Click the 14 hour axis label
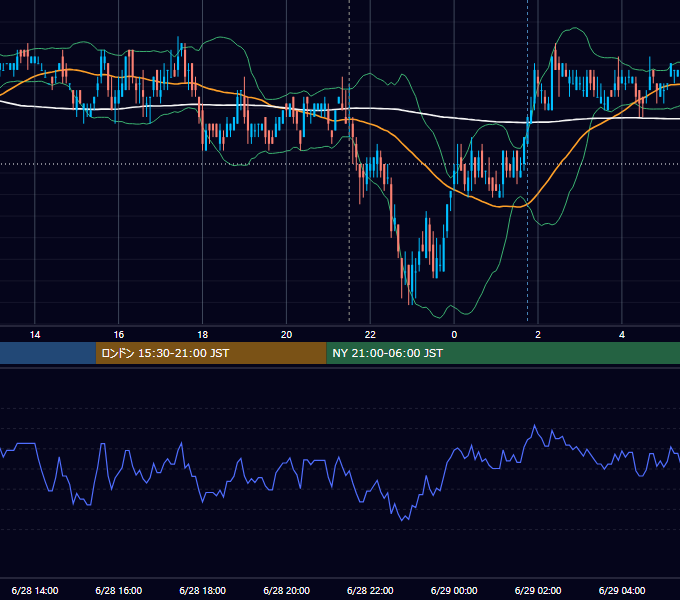The width and height of the screenshot is (680, 600). coord(35,334)
